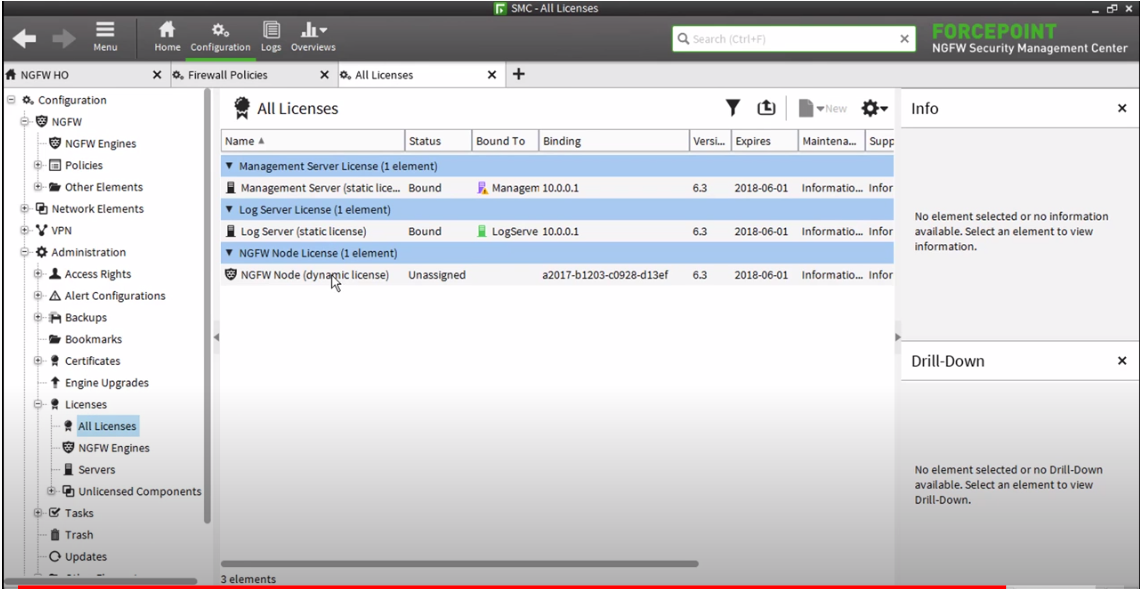
Task: Collapse the left tree panel arrow
Action: [216, 337]
